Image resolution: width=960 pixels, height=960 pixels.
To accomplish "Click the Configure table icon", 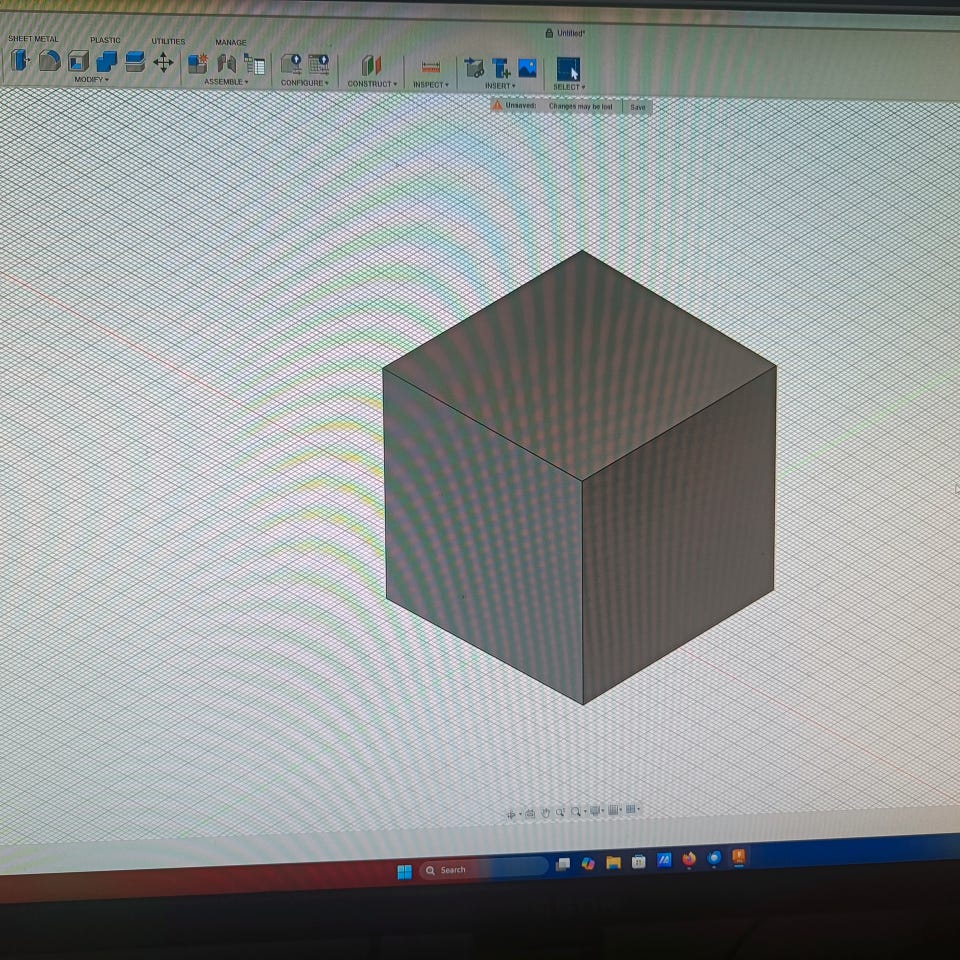I will click(319, 65).
